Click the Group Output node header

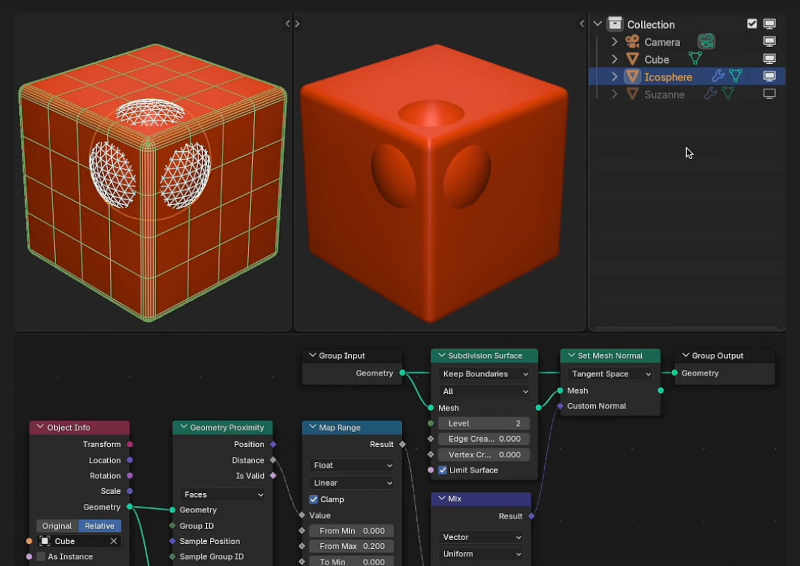pos(724,356)
